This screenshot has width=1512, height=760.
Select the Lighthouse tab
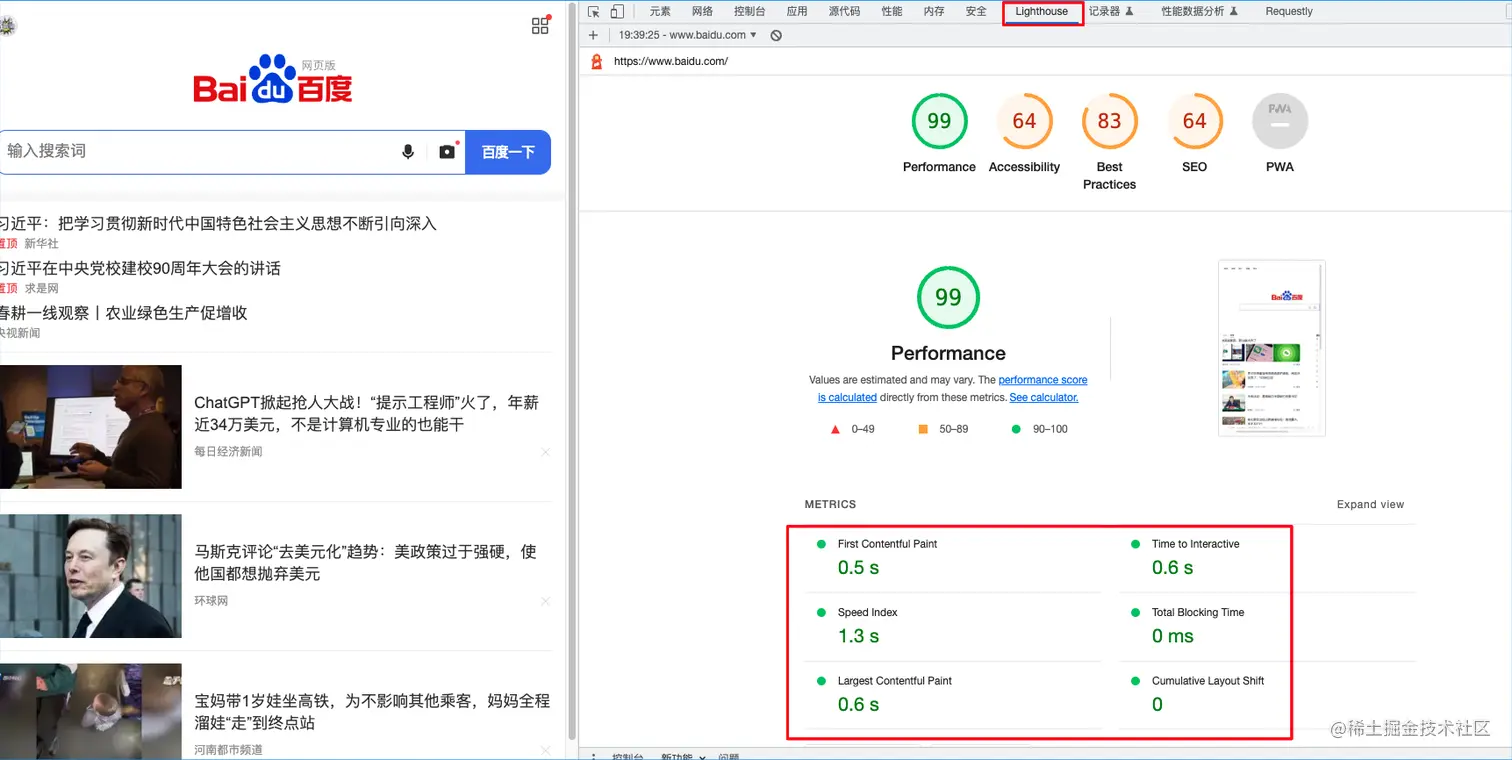point(1042,12)
